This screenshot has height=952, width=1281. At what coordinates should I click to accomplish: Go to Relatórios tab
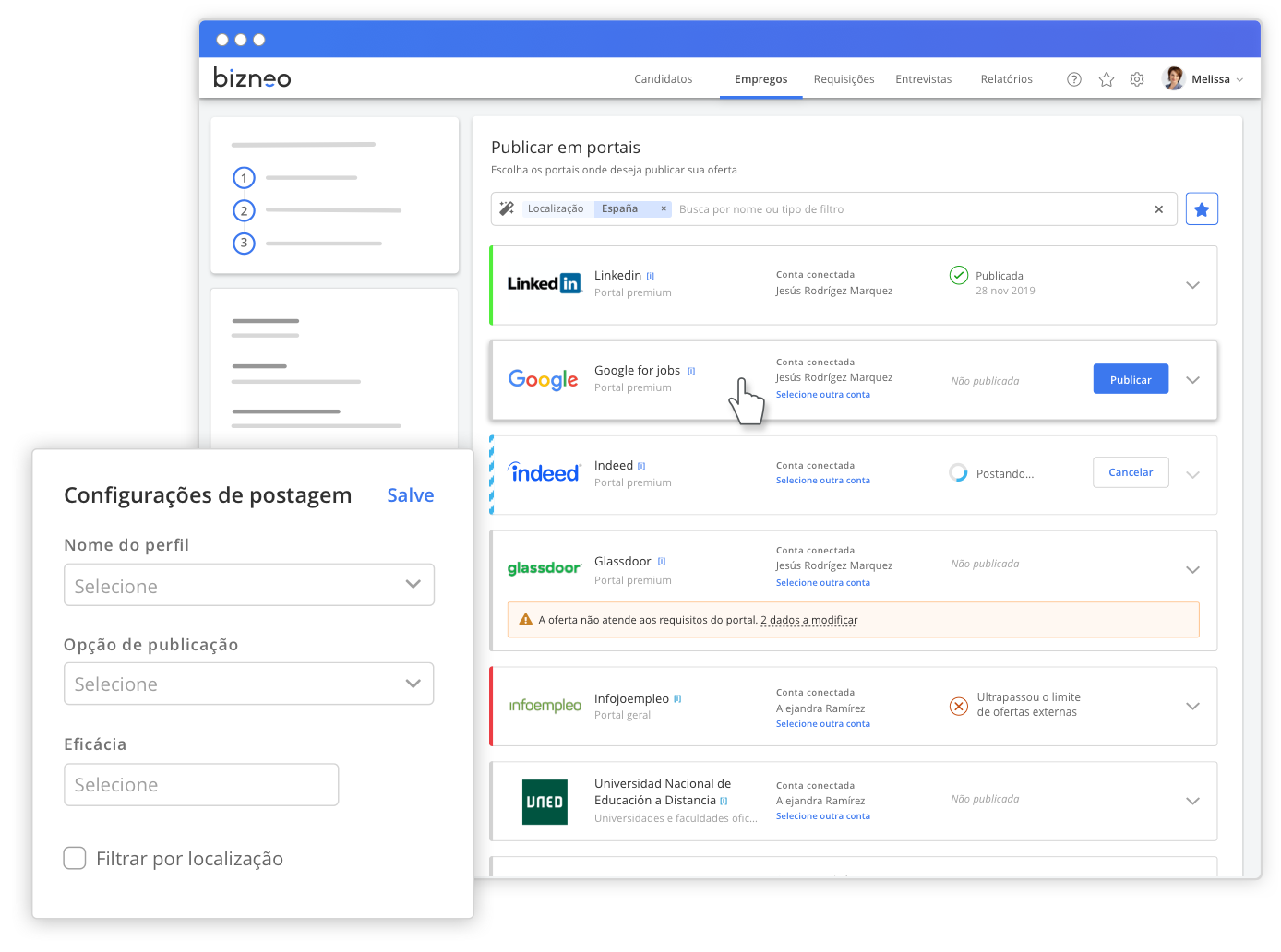tap(1006, 79)
